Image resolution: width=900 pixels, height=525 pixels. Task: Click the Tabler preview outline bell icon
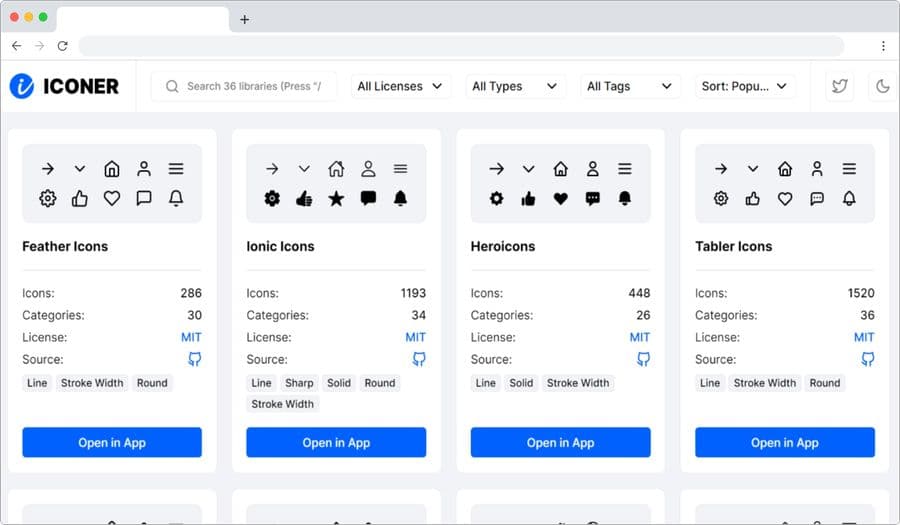coord(849,199)
